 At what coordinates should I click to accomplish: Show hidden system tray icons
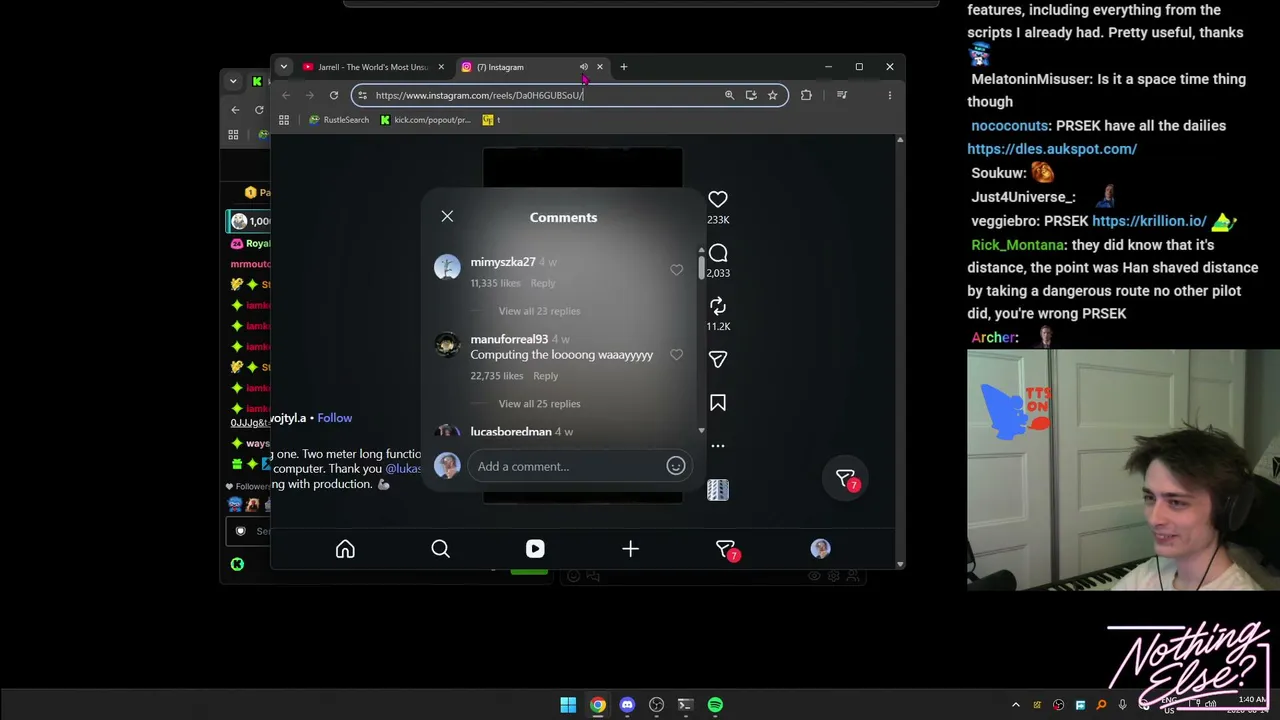(x=1016, y=705)
